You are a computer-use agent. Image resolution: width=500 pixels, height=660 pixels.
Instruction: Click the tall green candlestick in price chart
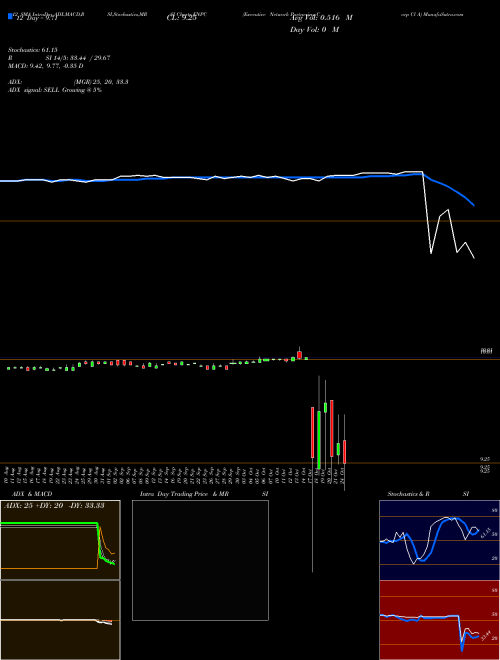click(x=319, y=440)
